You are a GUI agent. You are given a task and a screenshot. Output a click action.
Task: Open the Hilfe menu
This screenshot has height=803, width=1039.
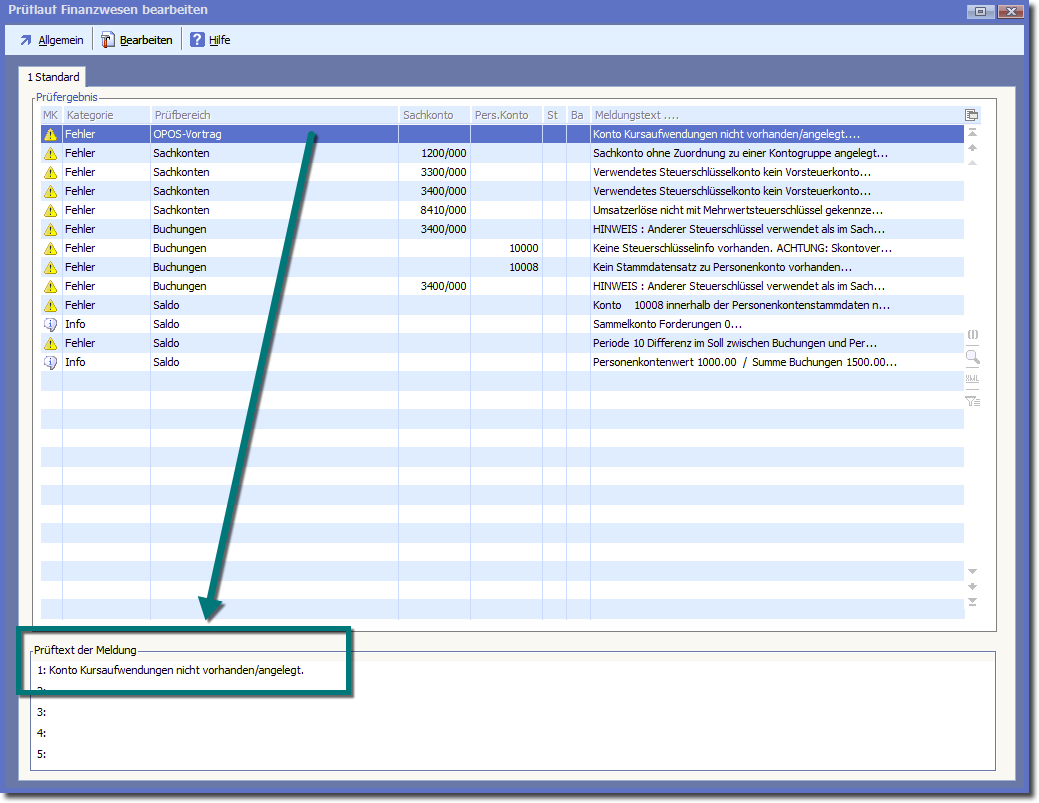pos(210,40)
